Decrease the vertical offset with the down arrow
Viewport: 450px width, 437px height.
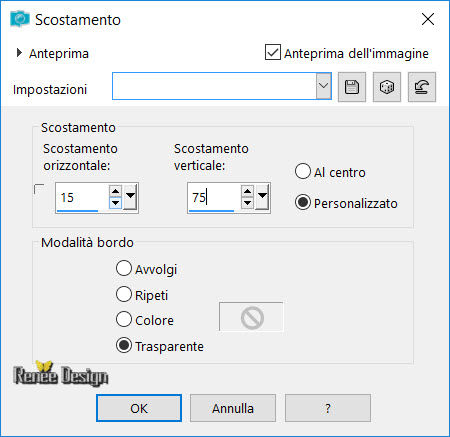(x=247, y=203)
